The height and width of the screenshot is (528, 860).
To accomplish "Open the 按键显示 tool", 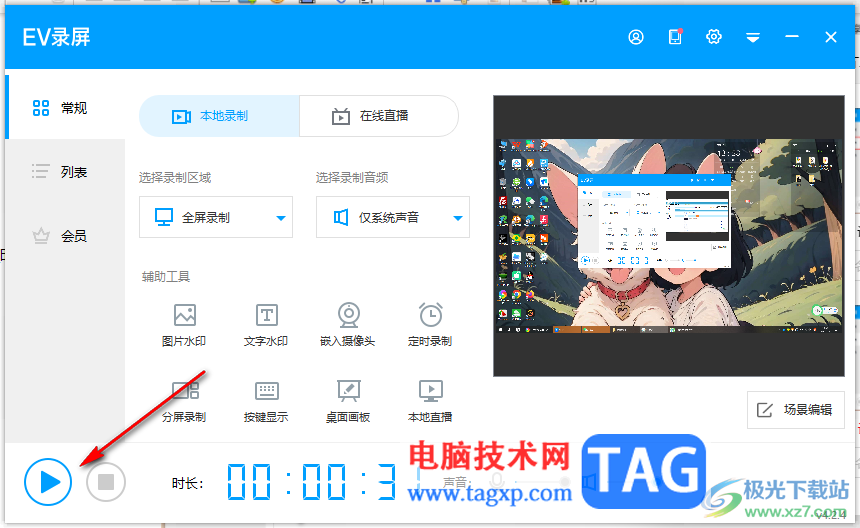I will [266, 401].
